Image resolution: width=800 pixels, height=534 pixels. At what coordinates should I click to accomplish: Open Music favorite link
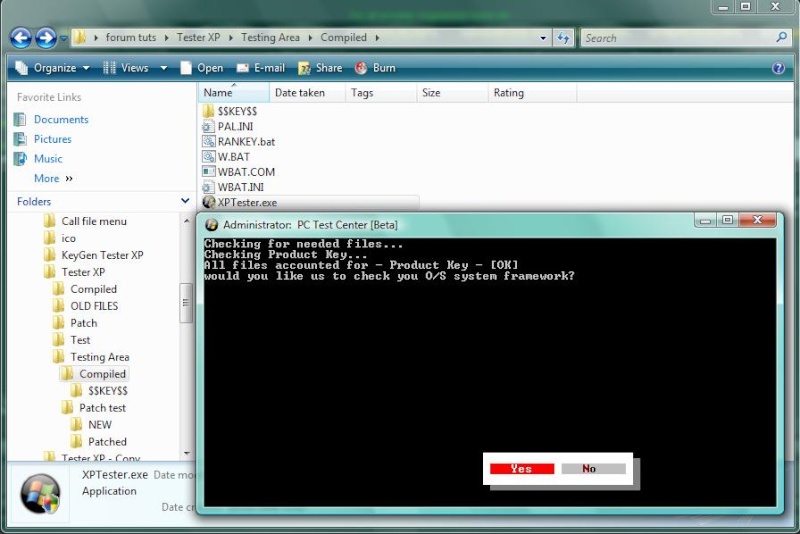[x=48, y=159]
